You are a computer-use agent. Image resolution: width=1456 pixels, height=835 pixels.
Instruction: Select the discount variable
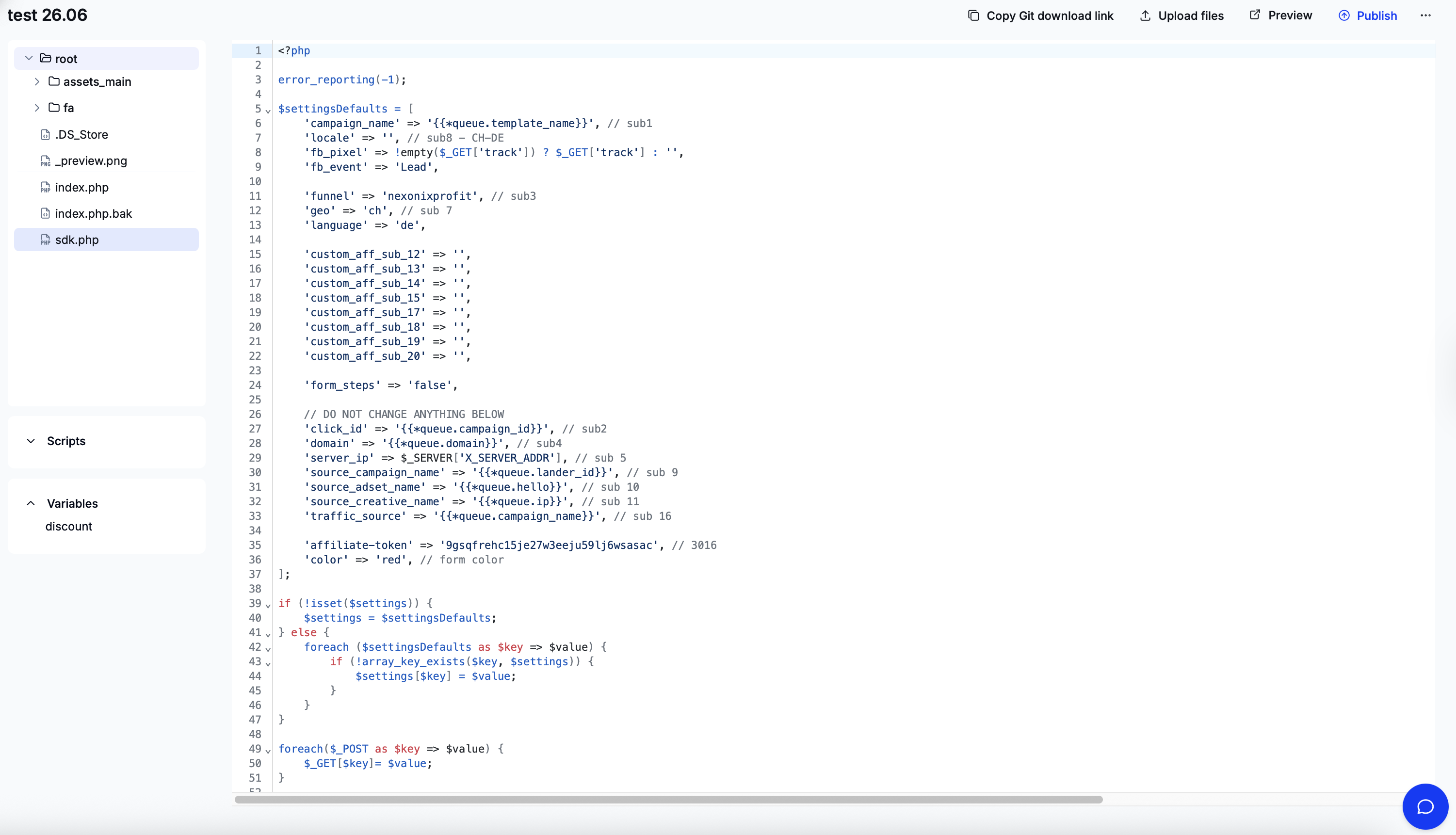coord(69,527)
